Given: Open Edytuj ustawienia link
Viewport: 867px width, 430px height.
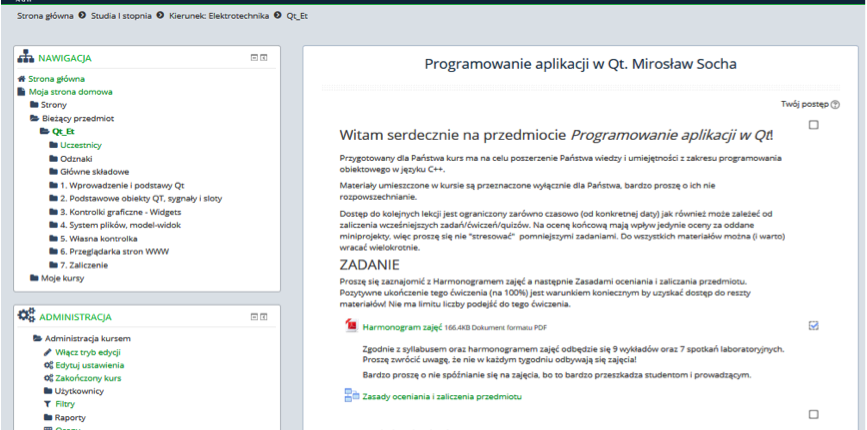Looking at the screenshot, I should (90, 365).
